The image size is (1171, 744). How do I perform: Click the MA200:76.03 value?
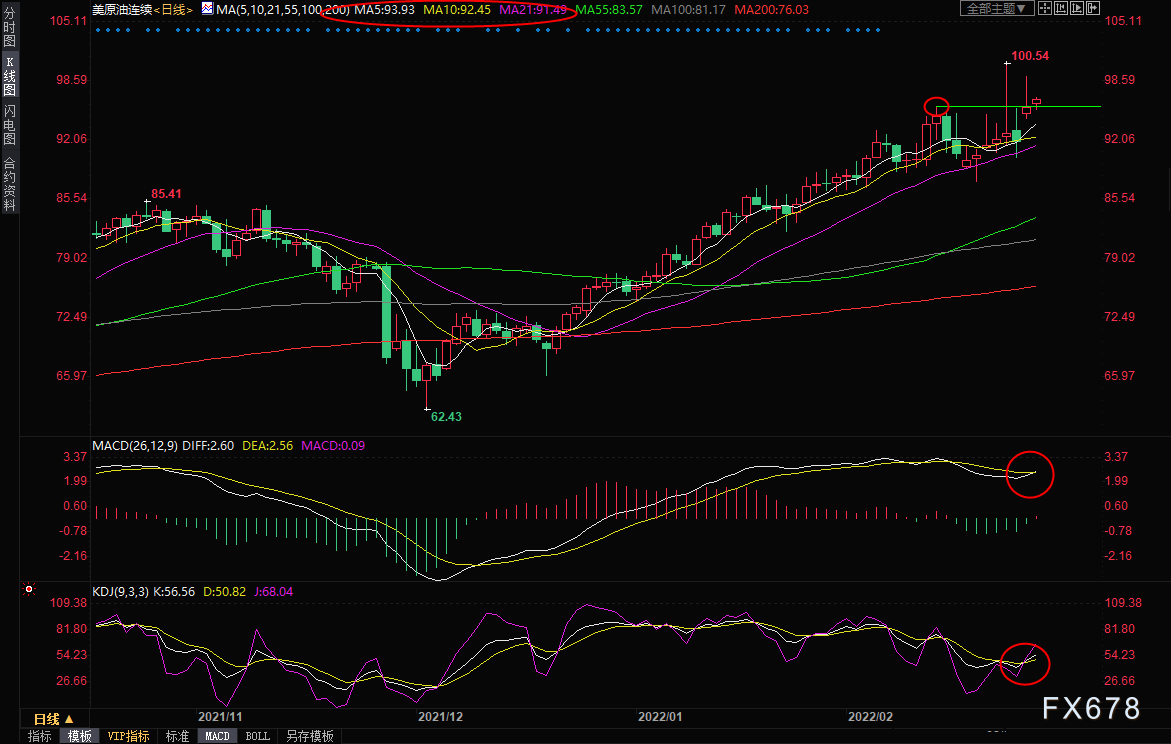point(771,10)
